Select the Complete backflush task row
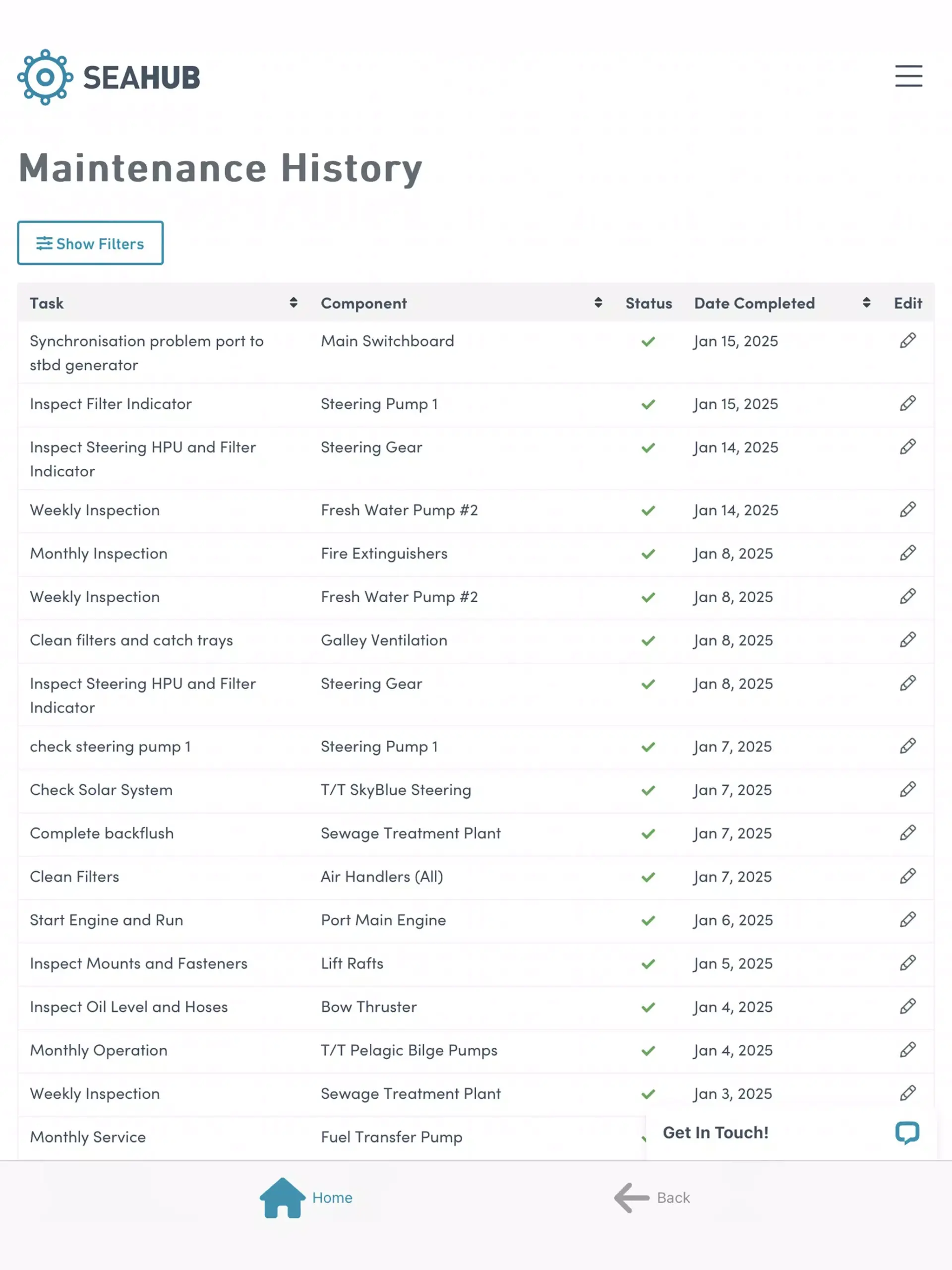952x1270 pixels. [476, 833]
